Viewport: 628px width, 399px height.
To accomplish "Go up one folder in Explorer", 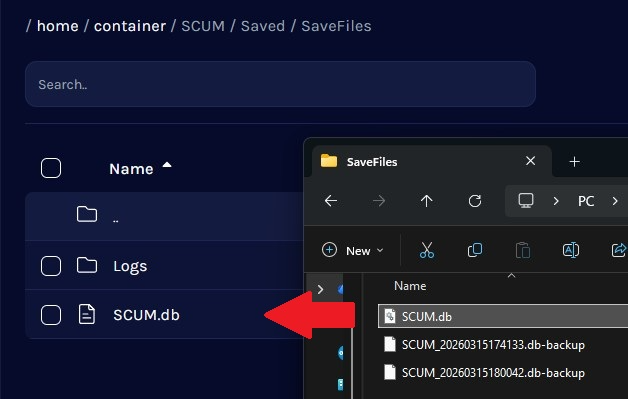I will point(427,201).
